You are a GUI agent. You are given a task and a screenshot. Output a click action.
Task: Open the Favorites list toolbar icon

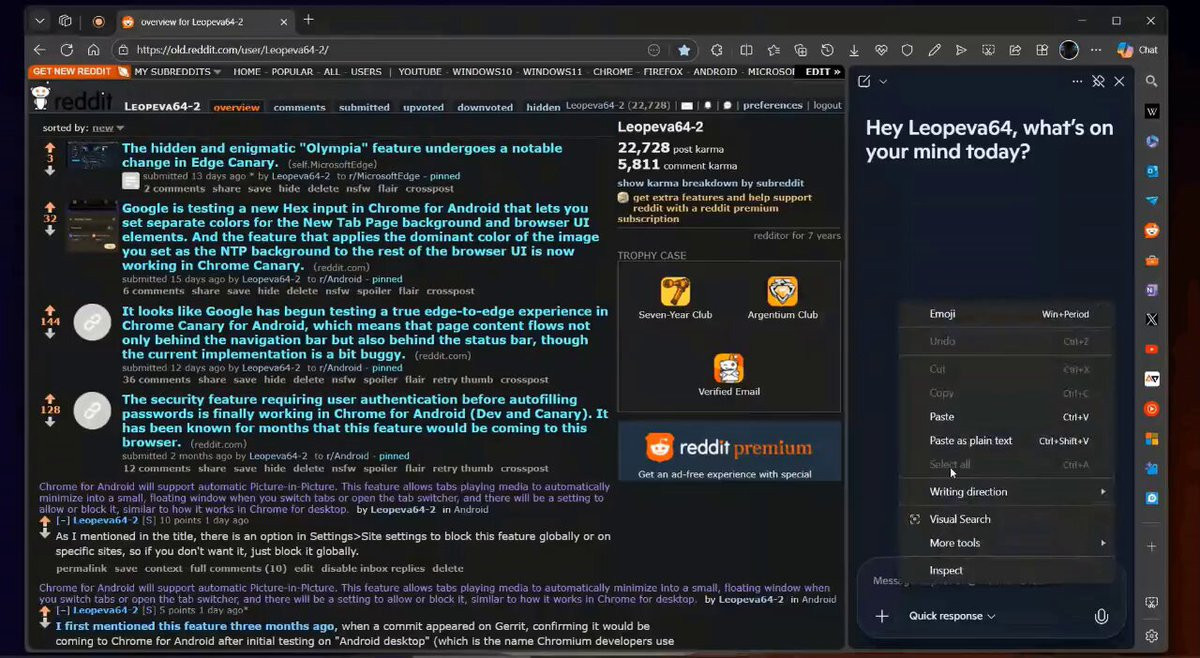point(773,50)
